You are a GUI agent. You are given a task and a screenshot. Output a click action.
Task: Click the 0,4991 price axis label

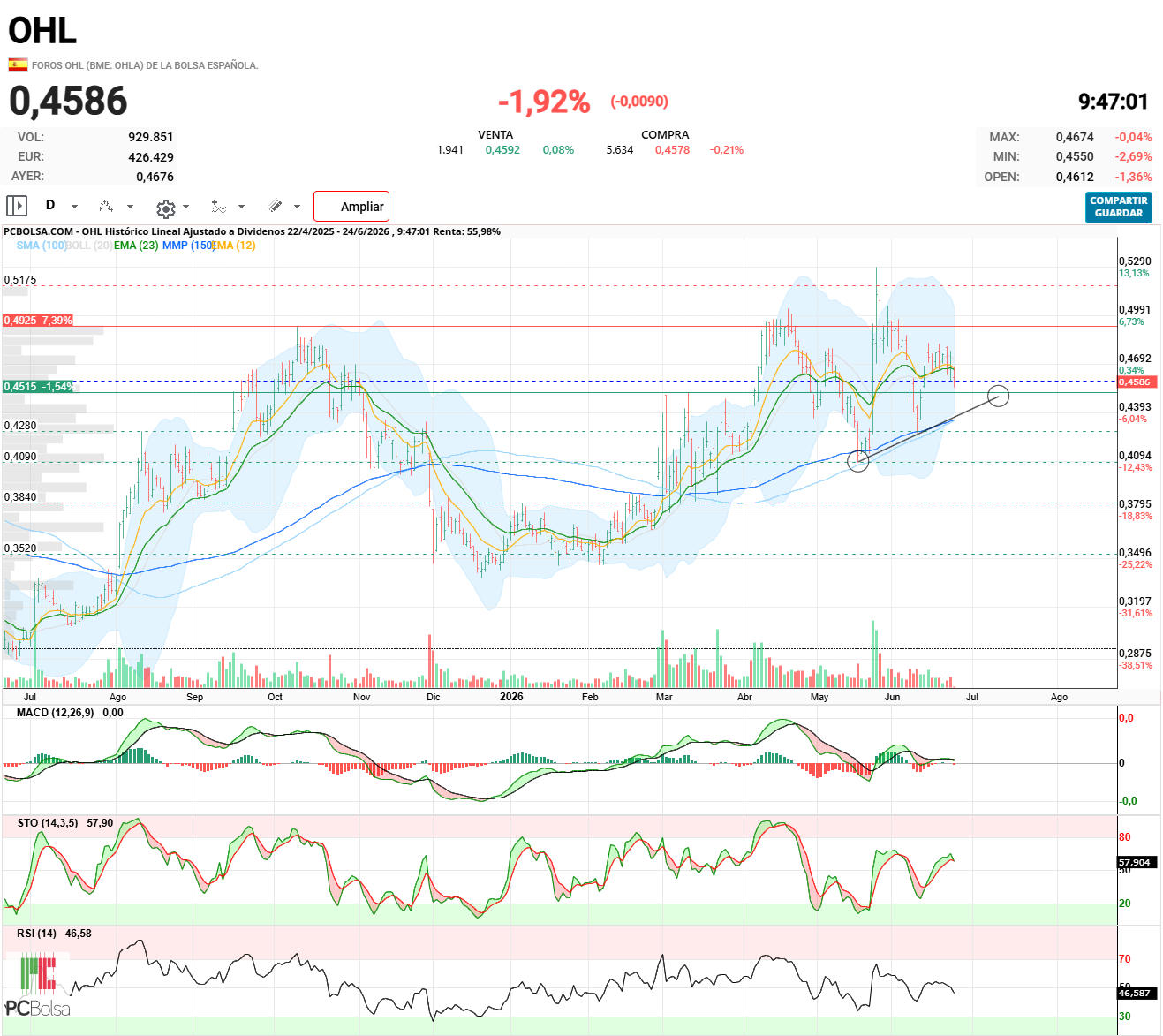click(x=1135, y=310)
